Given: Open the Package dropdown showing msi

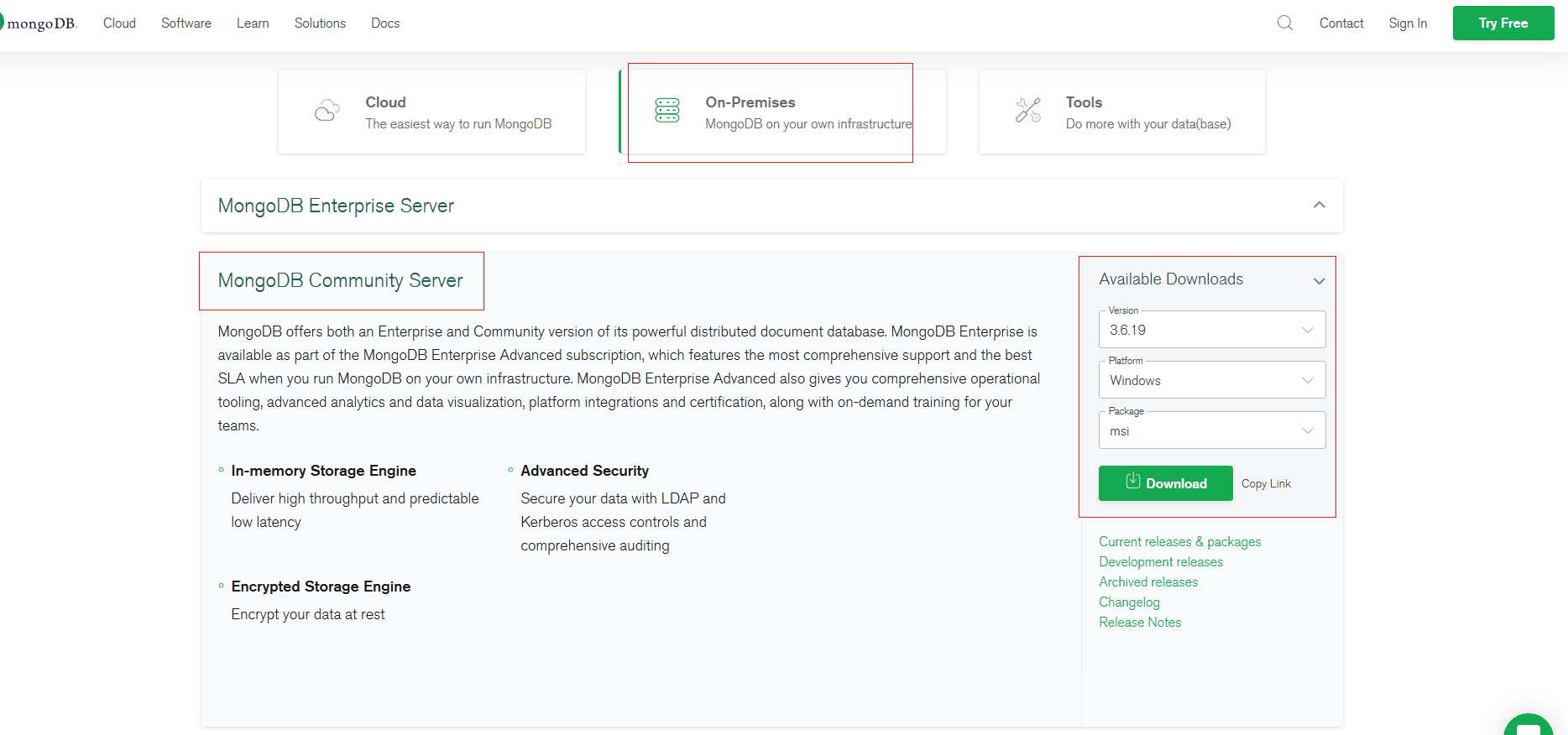Looking at the screenshot, I should pyautogui.click(x=1211, y=430).
